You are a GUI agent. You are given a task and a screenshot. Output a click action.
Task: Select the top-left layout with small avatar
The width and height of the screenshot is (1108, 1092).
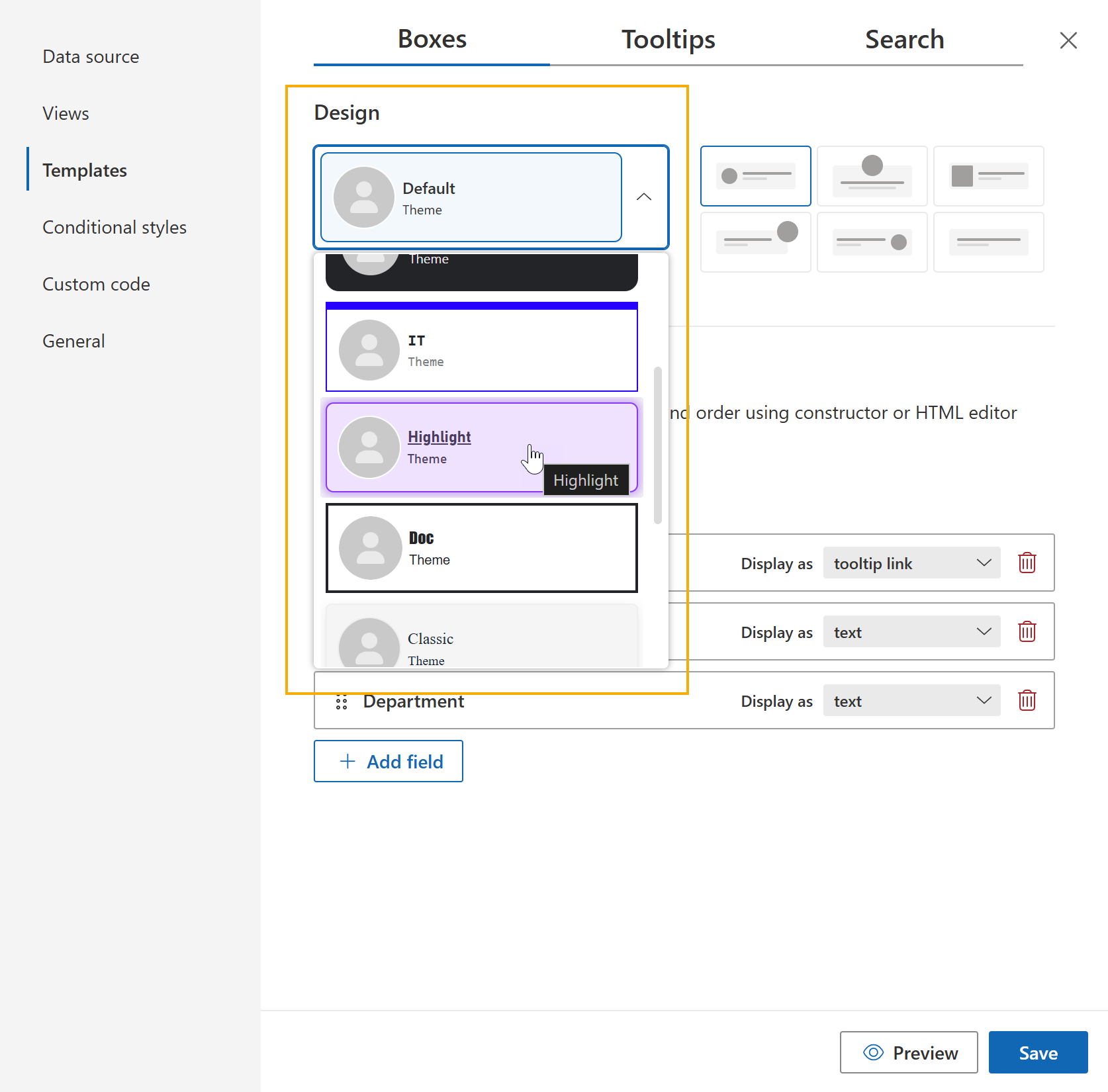(755, 175)
